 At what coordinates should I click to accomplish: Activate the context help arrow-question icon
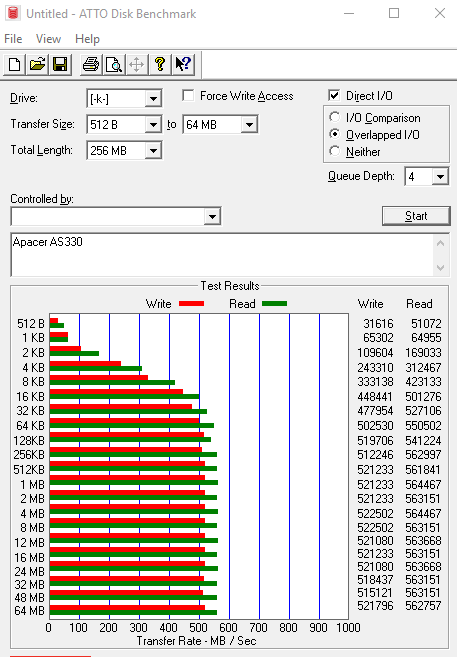coord(183,65)
